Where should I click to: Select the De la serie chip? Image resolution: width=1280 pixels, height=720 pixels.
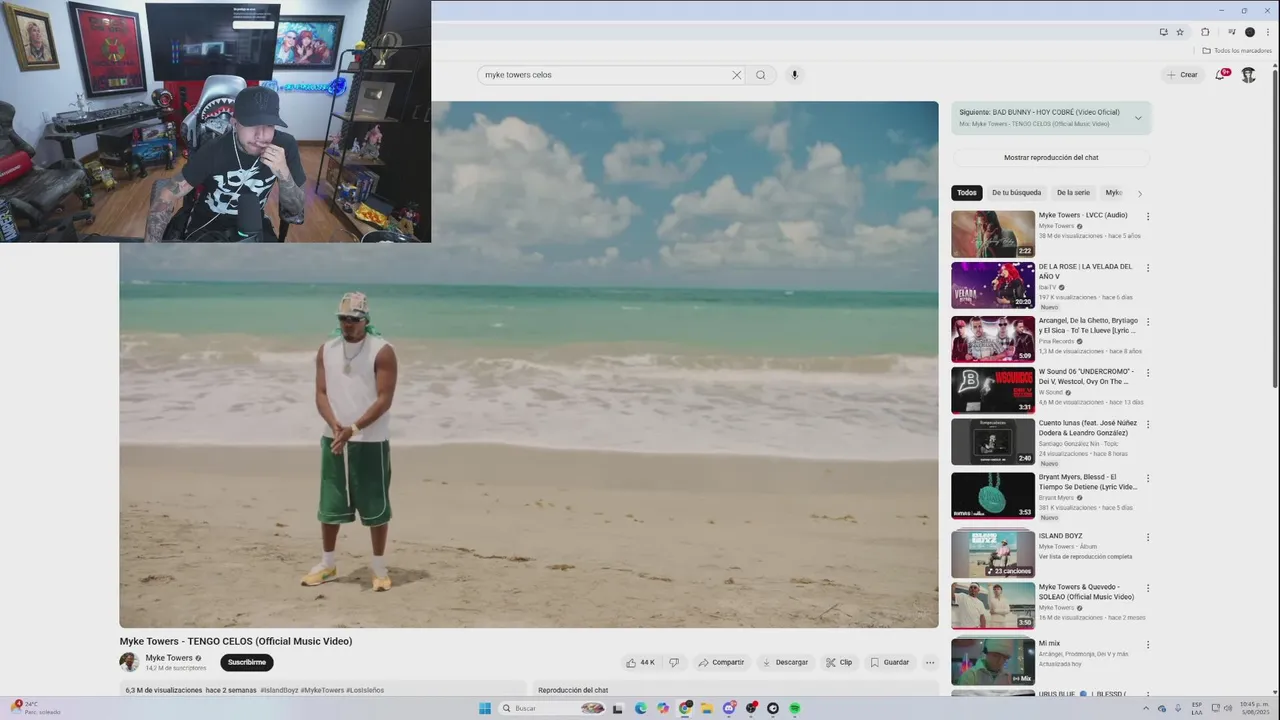1073,193
